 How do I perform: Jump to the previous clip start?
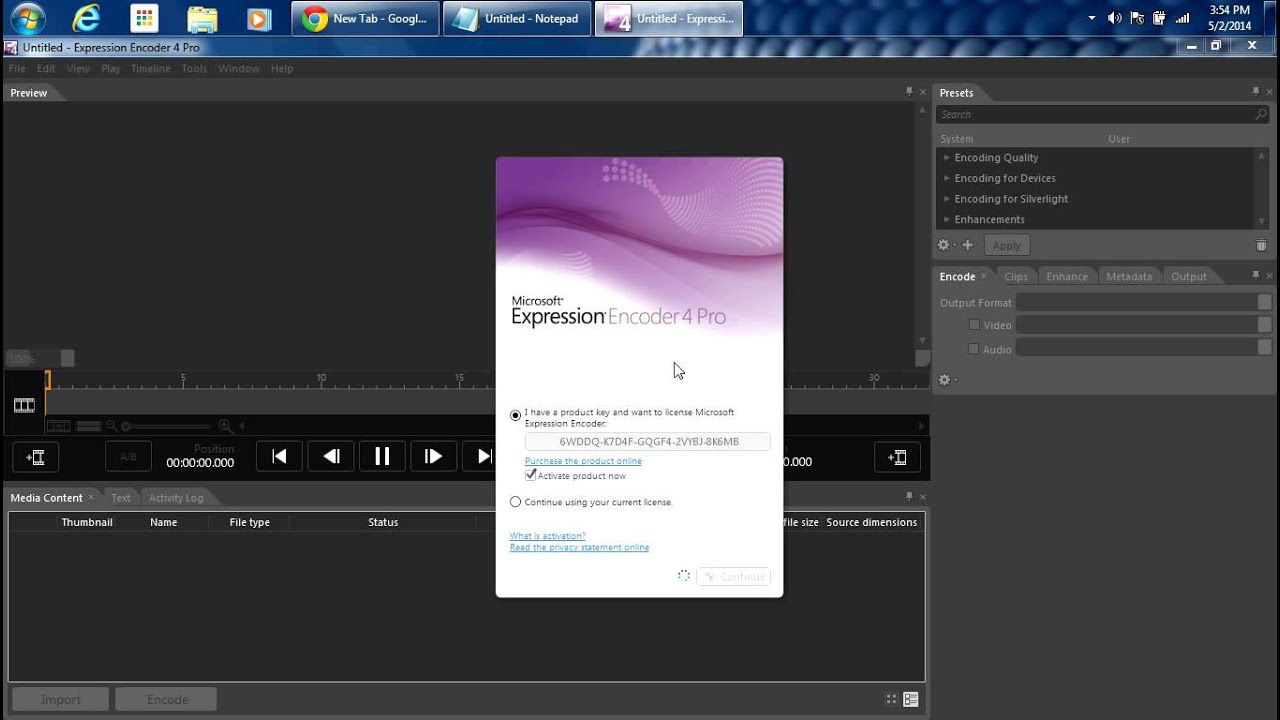pyautogui.click(x=280, y=456)
